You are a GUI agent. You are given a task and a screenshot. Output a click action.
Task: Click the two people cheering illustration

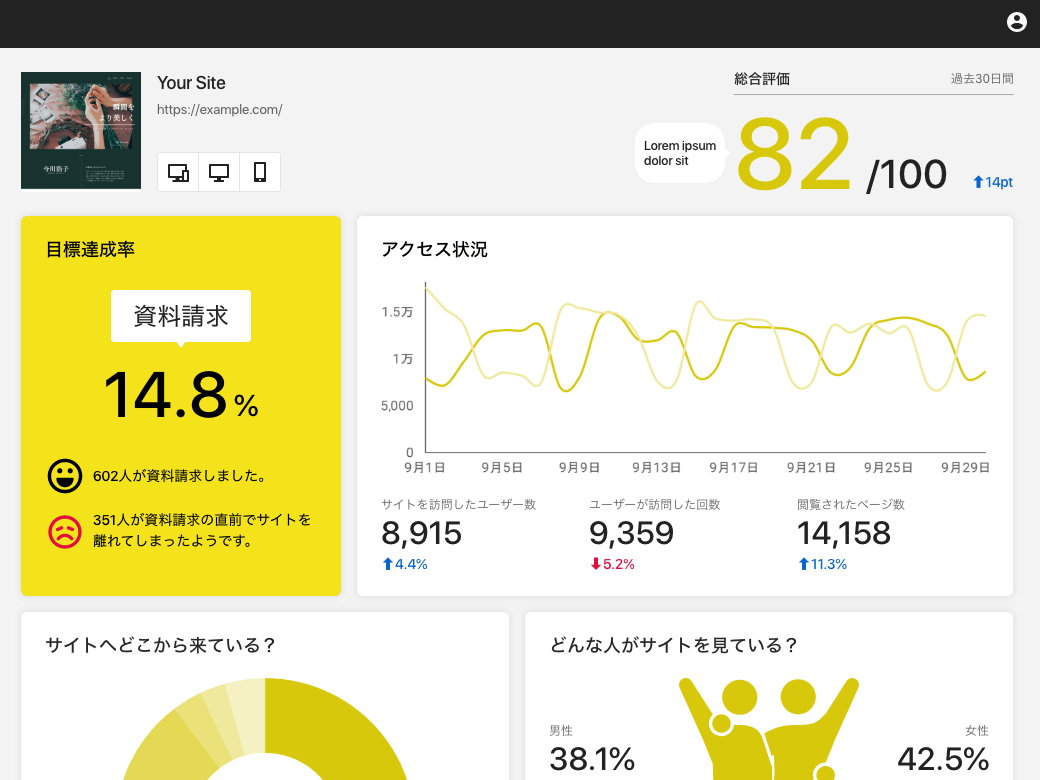pyautogui.click(x=769, y=729)
